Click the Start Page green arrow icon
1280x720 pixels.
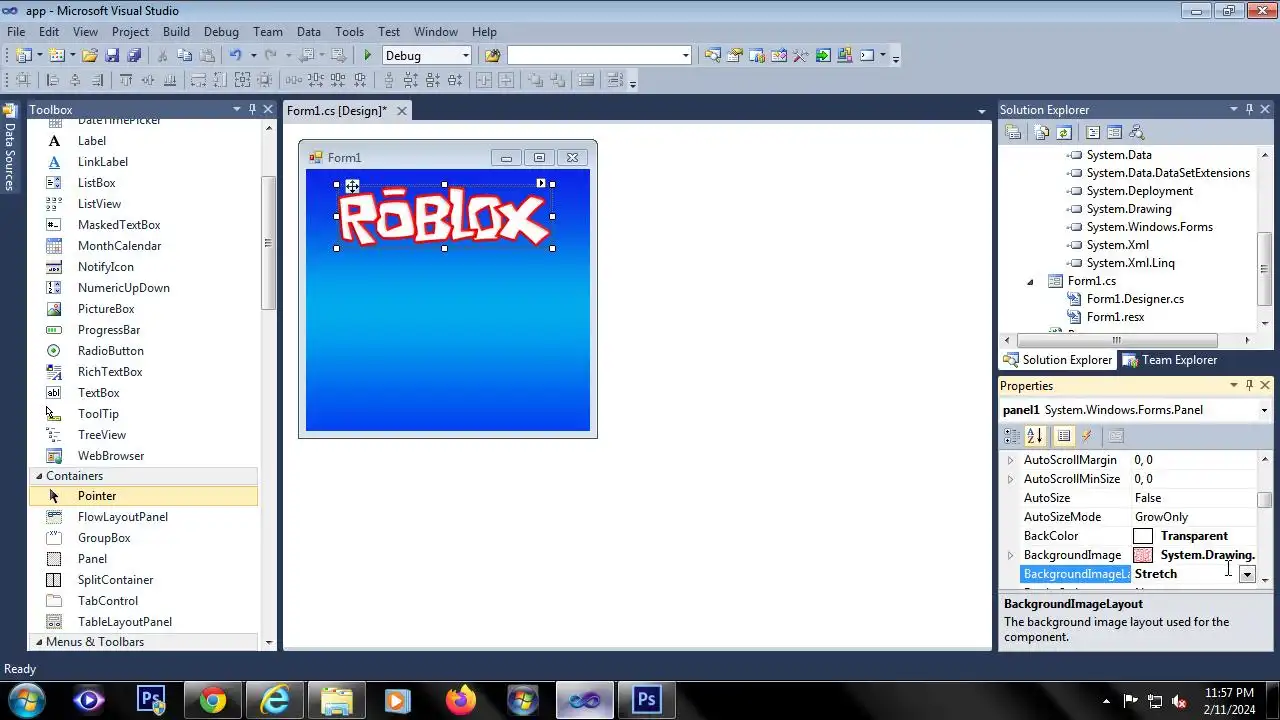click(823, 55)
